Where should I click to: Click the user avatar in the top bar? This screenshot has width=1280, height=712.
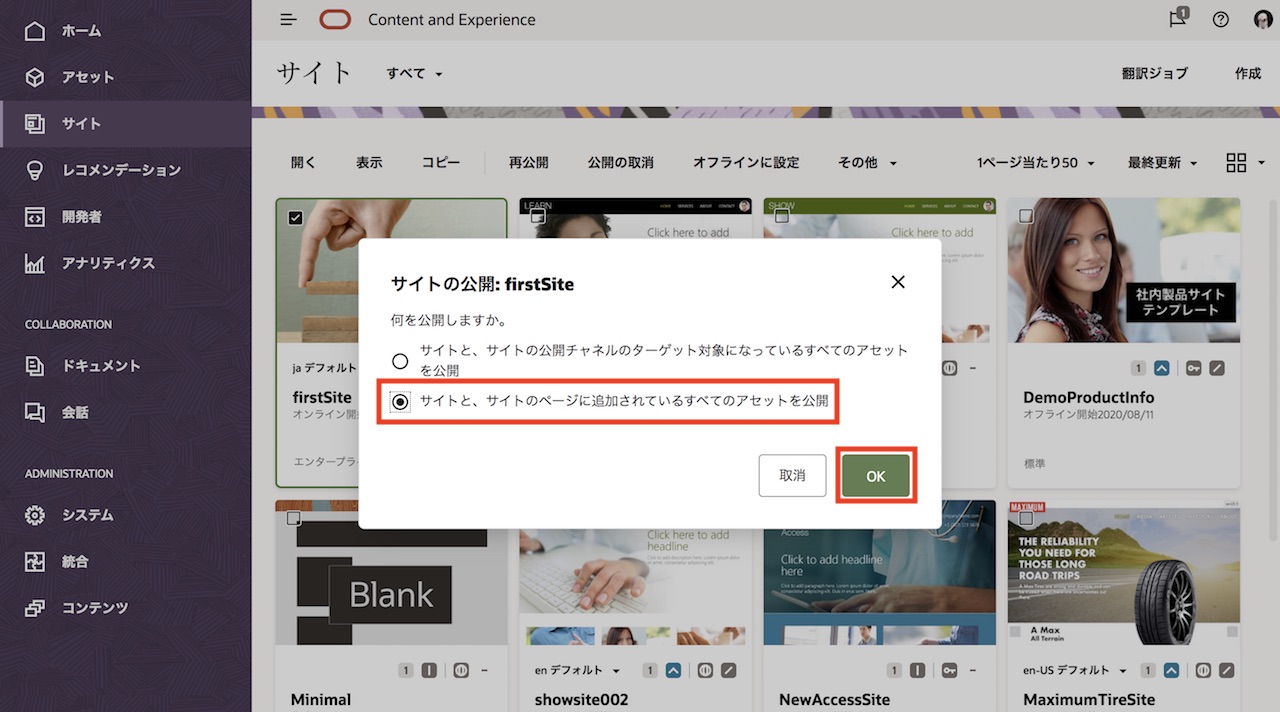click(1262, 19)
